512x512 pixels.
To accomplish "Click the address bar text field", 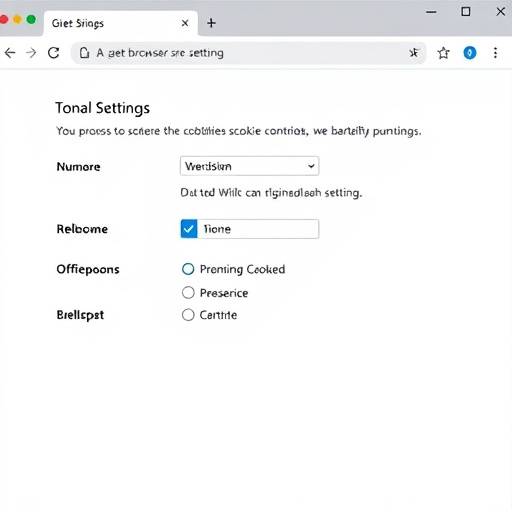I will [x=248, y=53].
